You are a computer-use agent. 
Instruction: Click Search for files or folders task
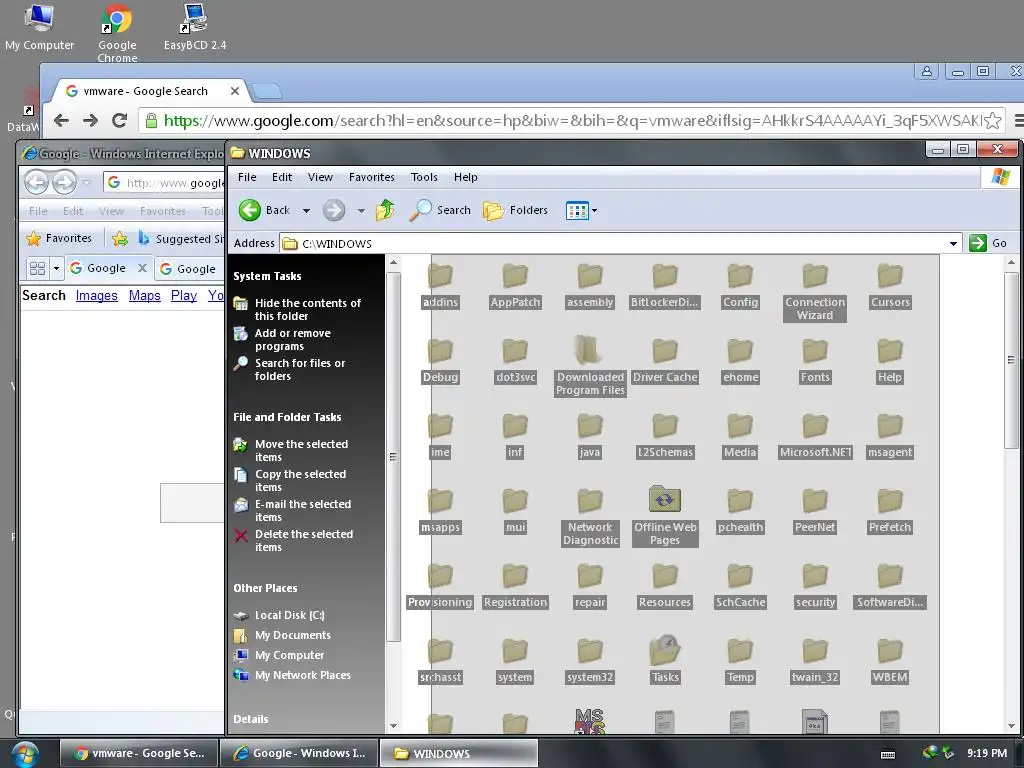click(x=300, y=370)
